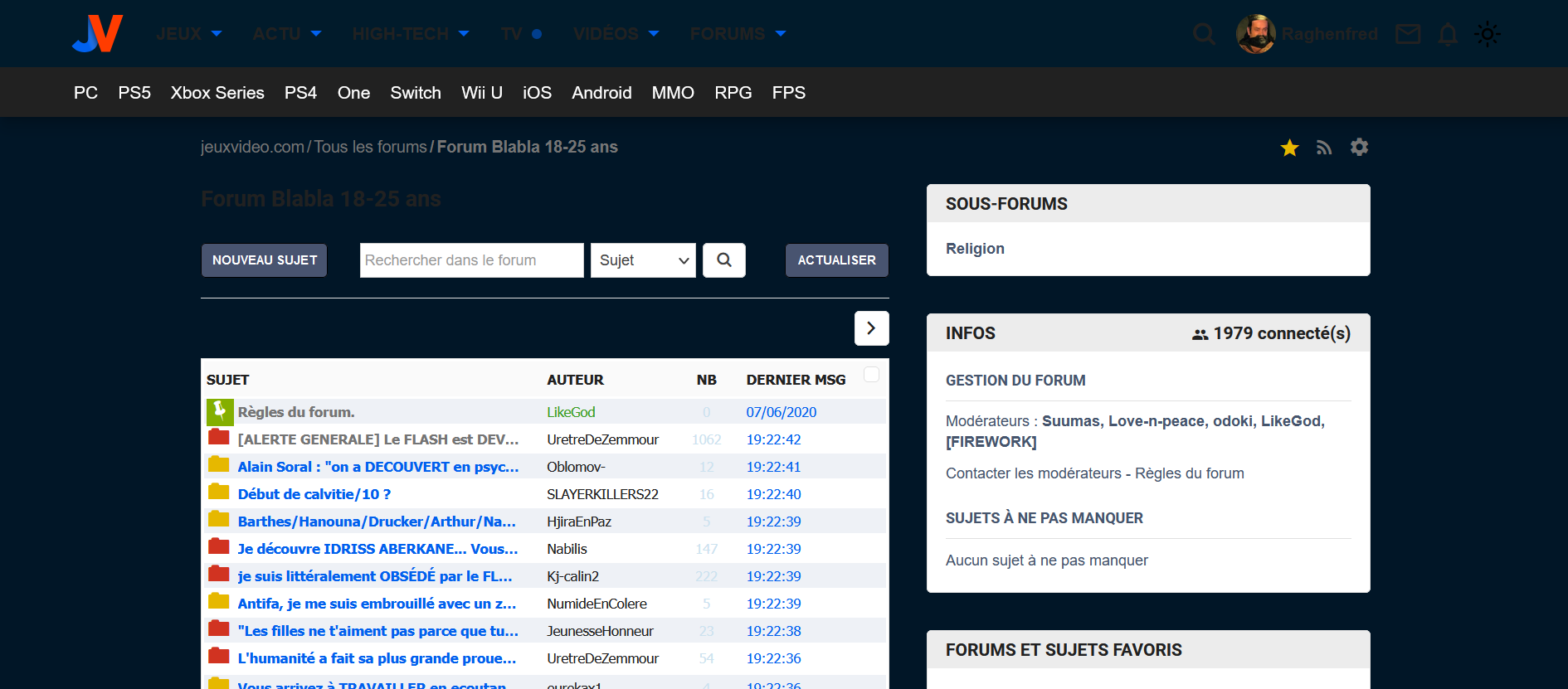Click author SLAYERKILLERS22
This screenshot has height=689, width=1568.
pyautogui.click(x=602, y=494)
